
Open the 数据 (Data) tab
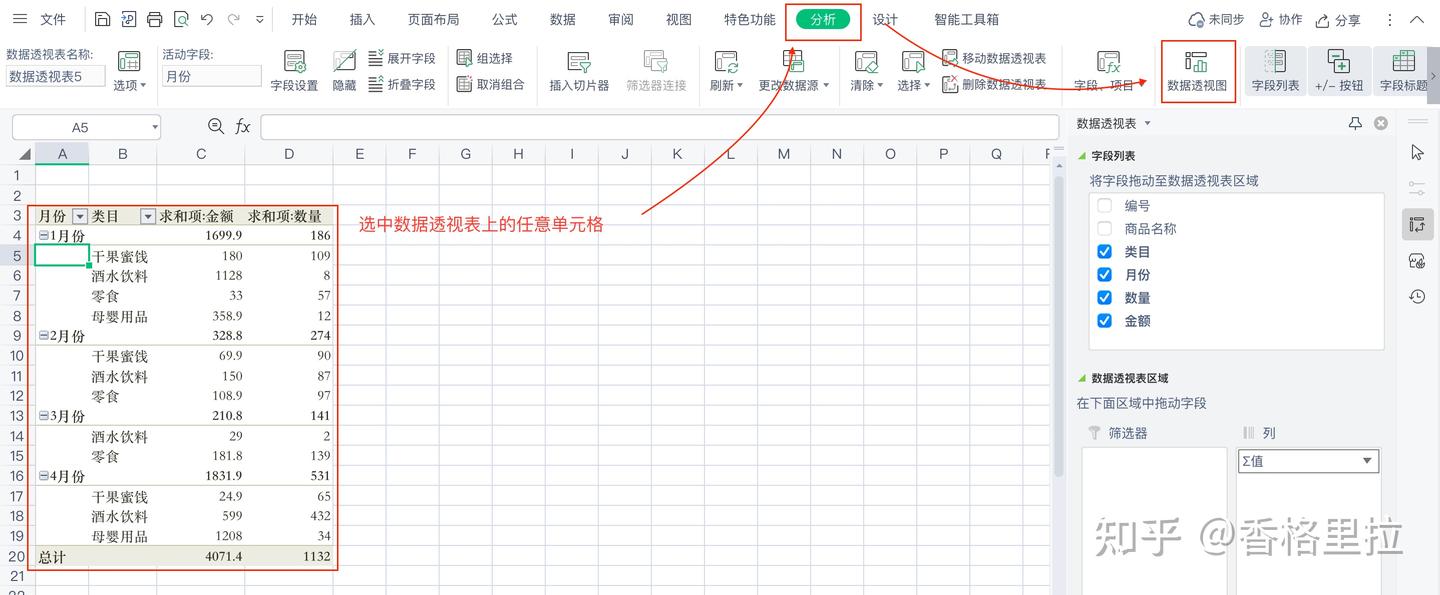[563, 19]
